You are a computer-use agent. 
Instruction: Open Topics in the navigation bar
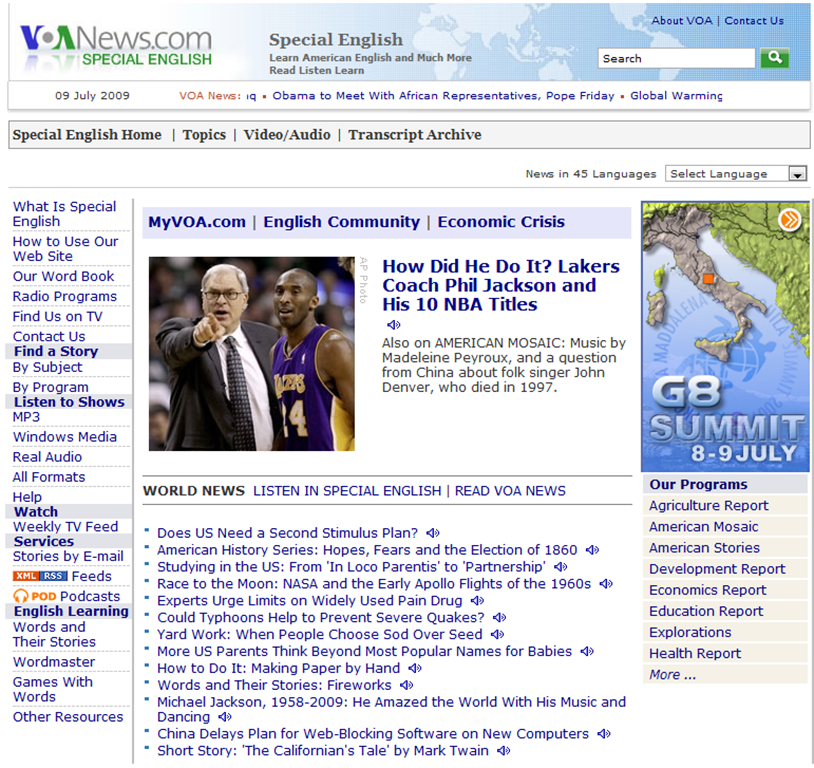pyautogui.click(x=204, y=135)
